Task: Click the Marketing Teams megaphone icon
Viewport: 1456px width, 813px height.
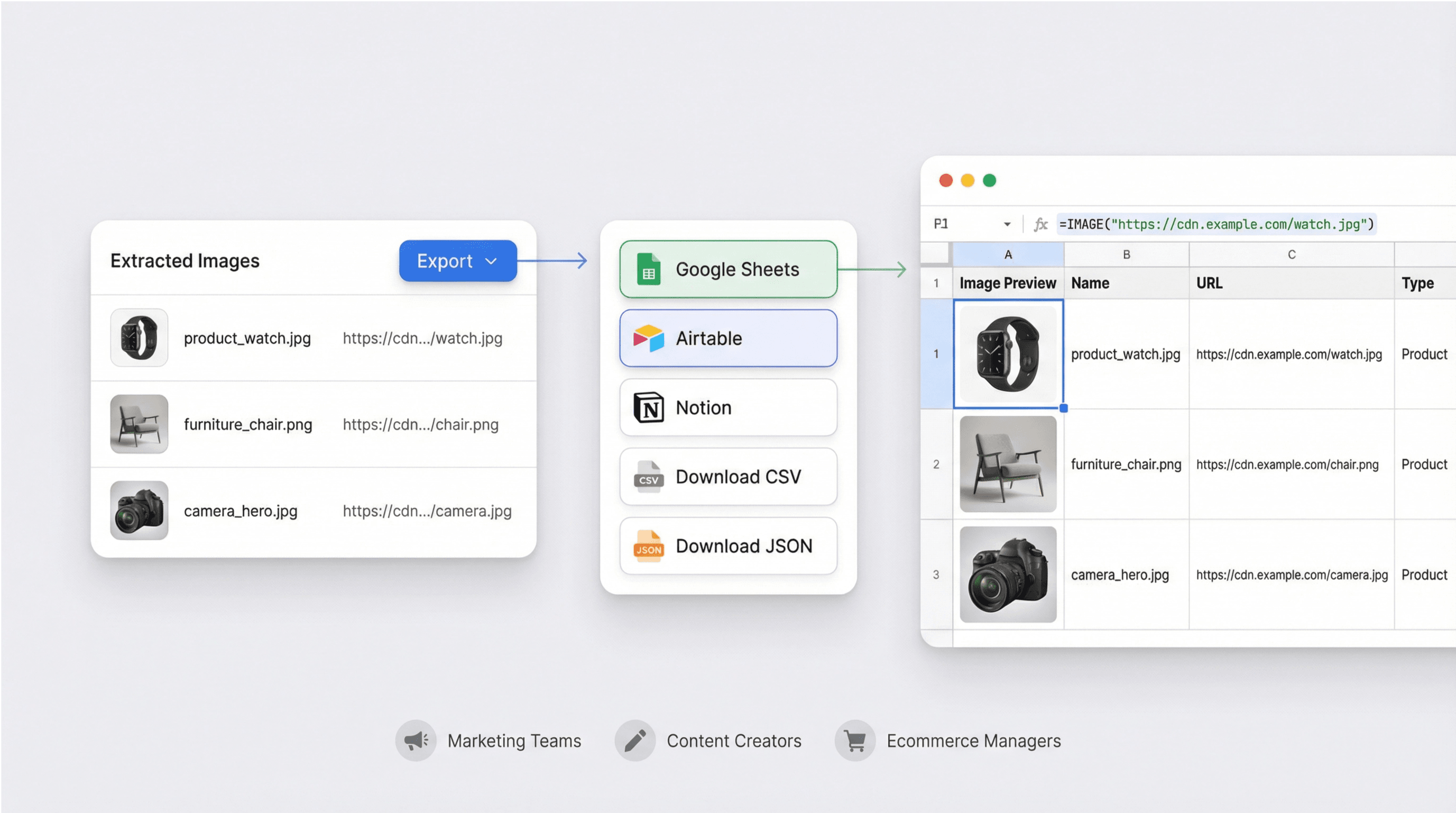Action: (416, 740)
